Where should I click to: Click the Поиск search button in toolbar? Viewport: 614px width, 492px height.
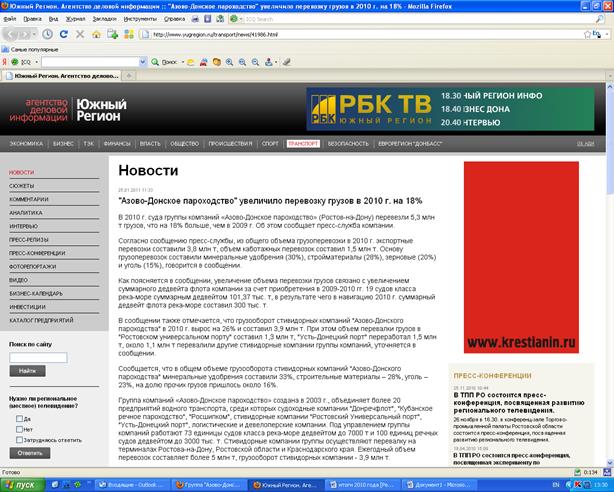coord(164,62)
